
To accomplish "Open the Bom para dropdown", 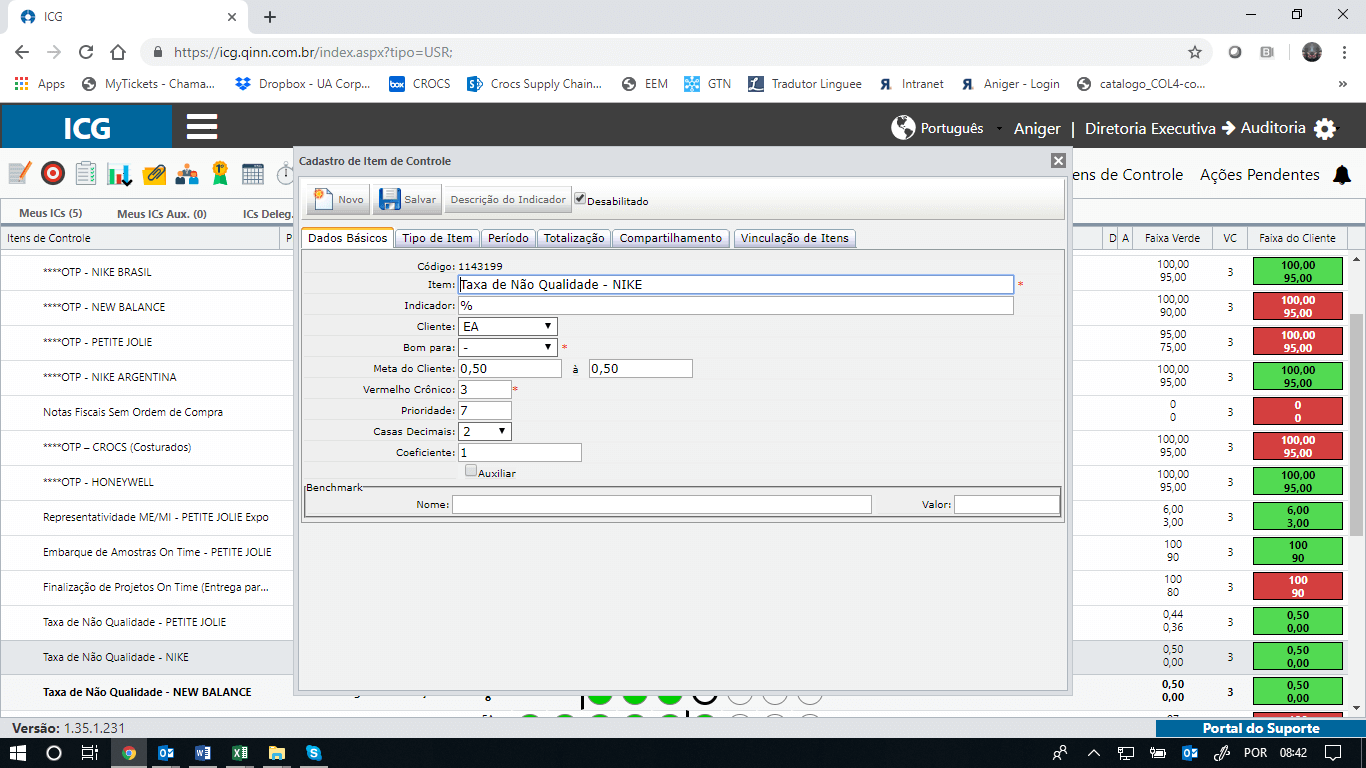I will pyautogui.click(x=508, y=347).
